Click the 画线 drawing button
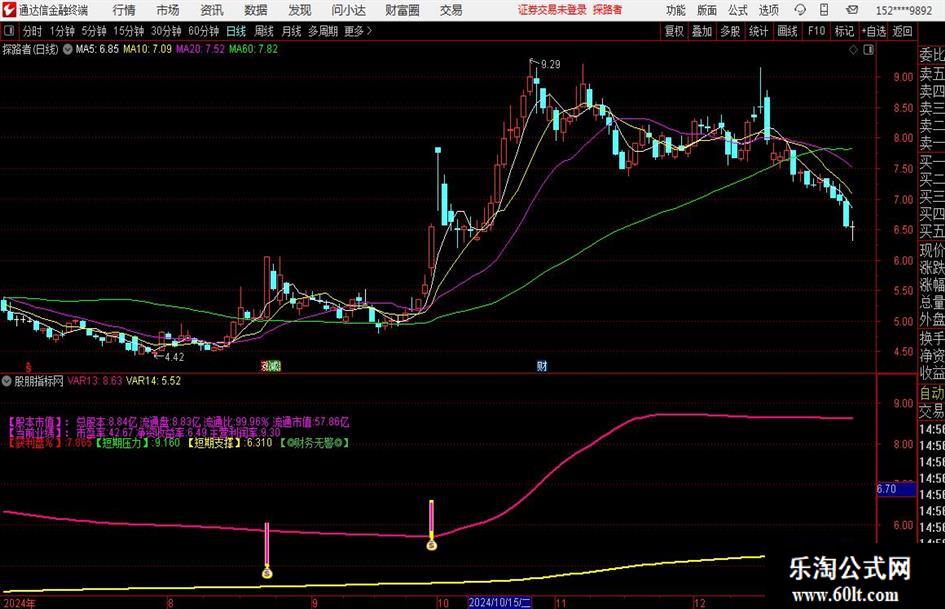The image size is (945, 609). tap(787, 31)
